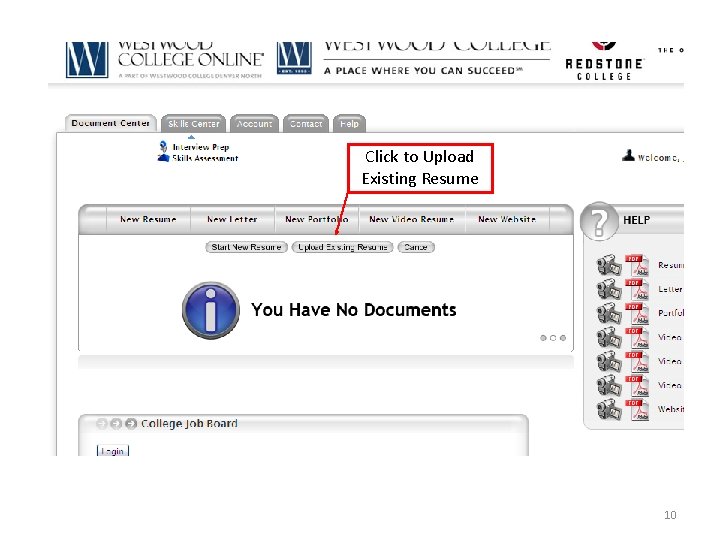Select New Video Resume option
Image resolution: width=720 pixels, height=540 pixels.
(x=411, y=219)
